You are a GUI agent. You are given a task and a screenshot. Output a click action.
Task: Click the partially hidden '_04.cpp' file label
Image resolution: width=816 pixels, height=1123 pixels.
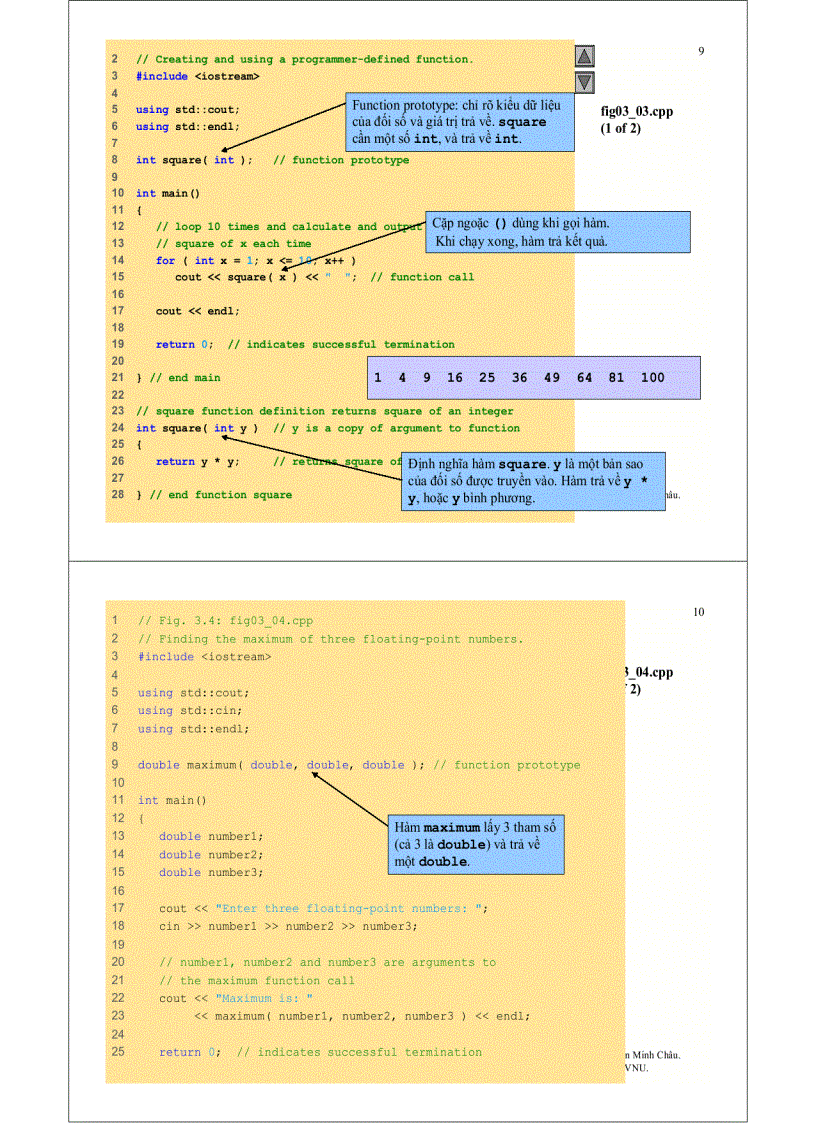click(x=648, y=672)
